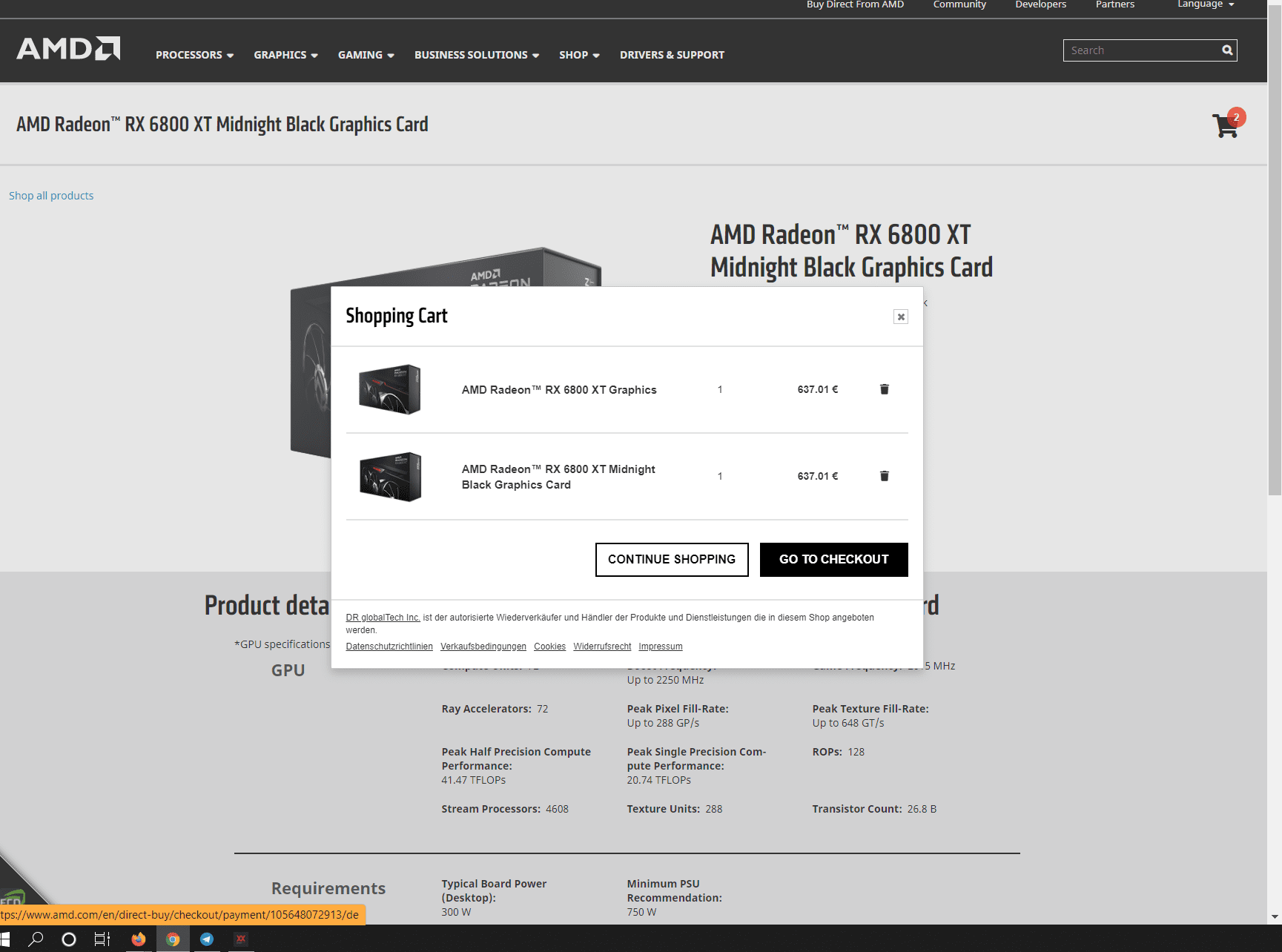
Task: Click the scrollbar down arrow
Action: (x=1275, y=917)
